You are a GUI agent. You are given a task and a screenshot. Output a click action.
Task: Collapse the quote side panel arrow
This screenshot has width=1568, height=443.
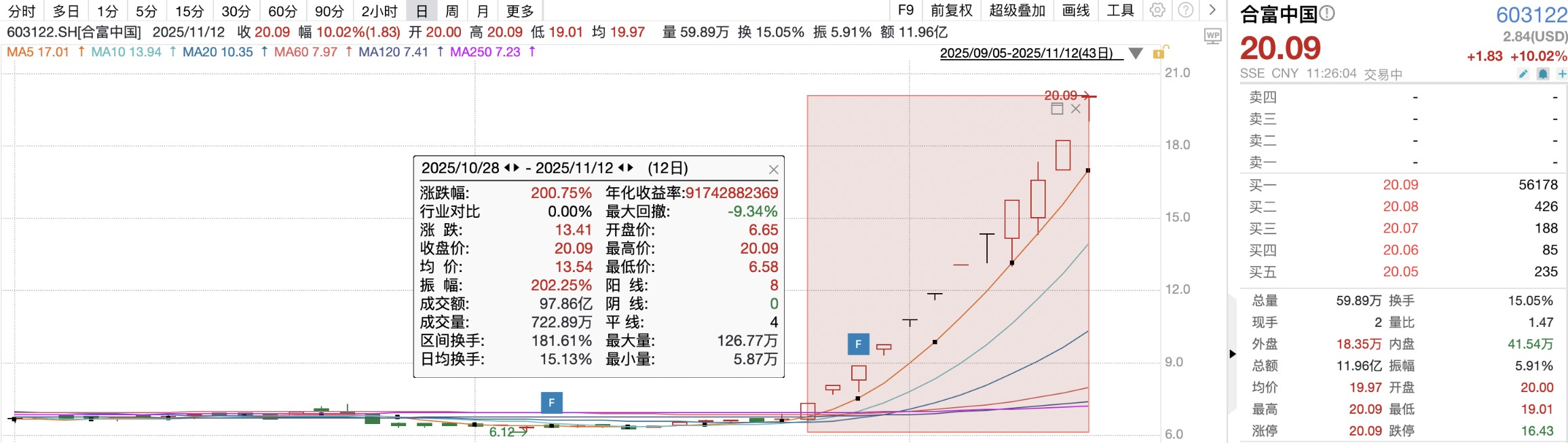click(1233, 353)
